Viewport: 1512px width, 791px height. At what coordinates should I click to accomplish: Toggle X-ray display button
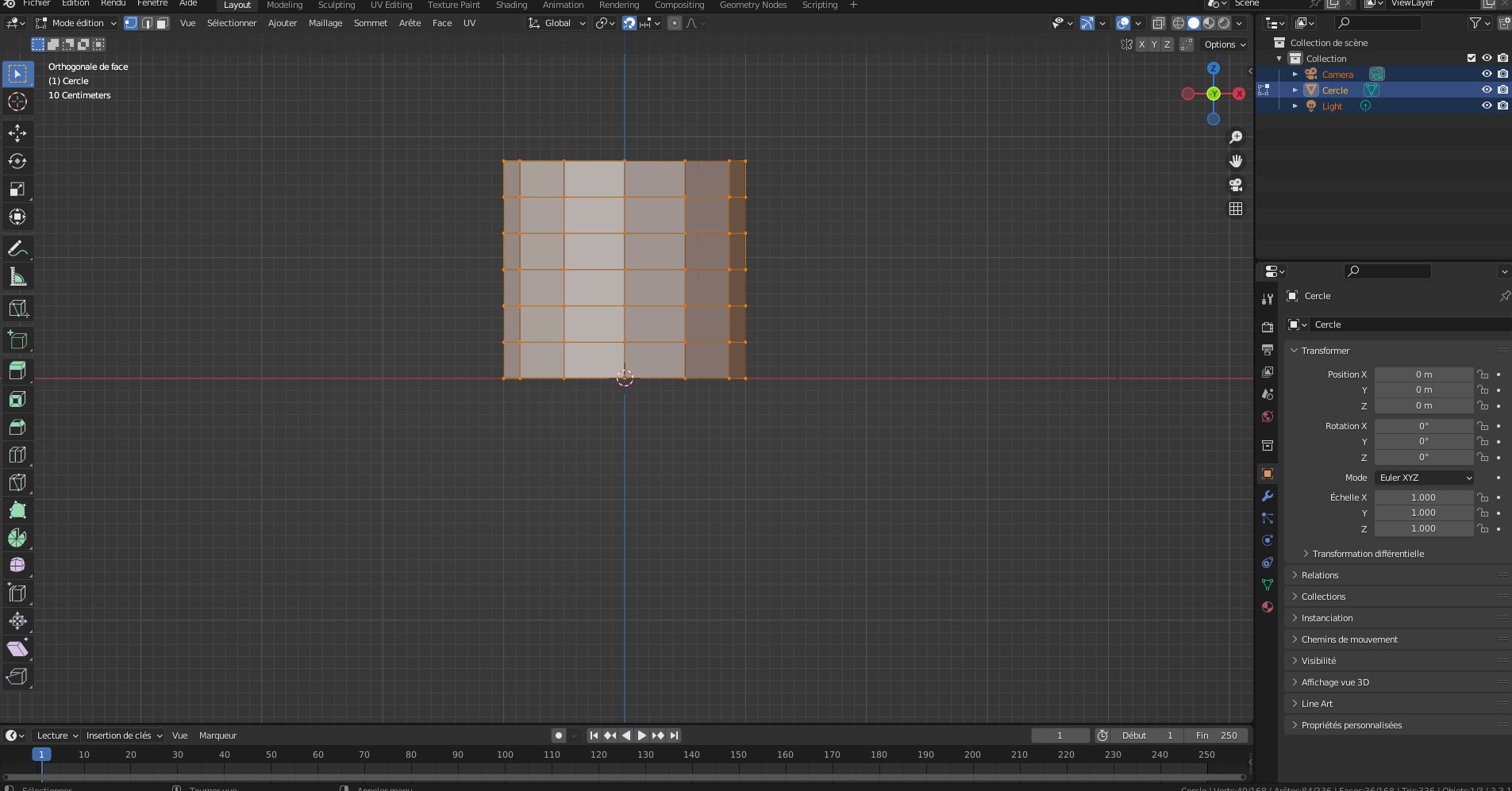1159,23
